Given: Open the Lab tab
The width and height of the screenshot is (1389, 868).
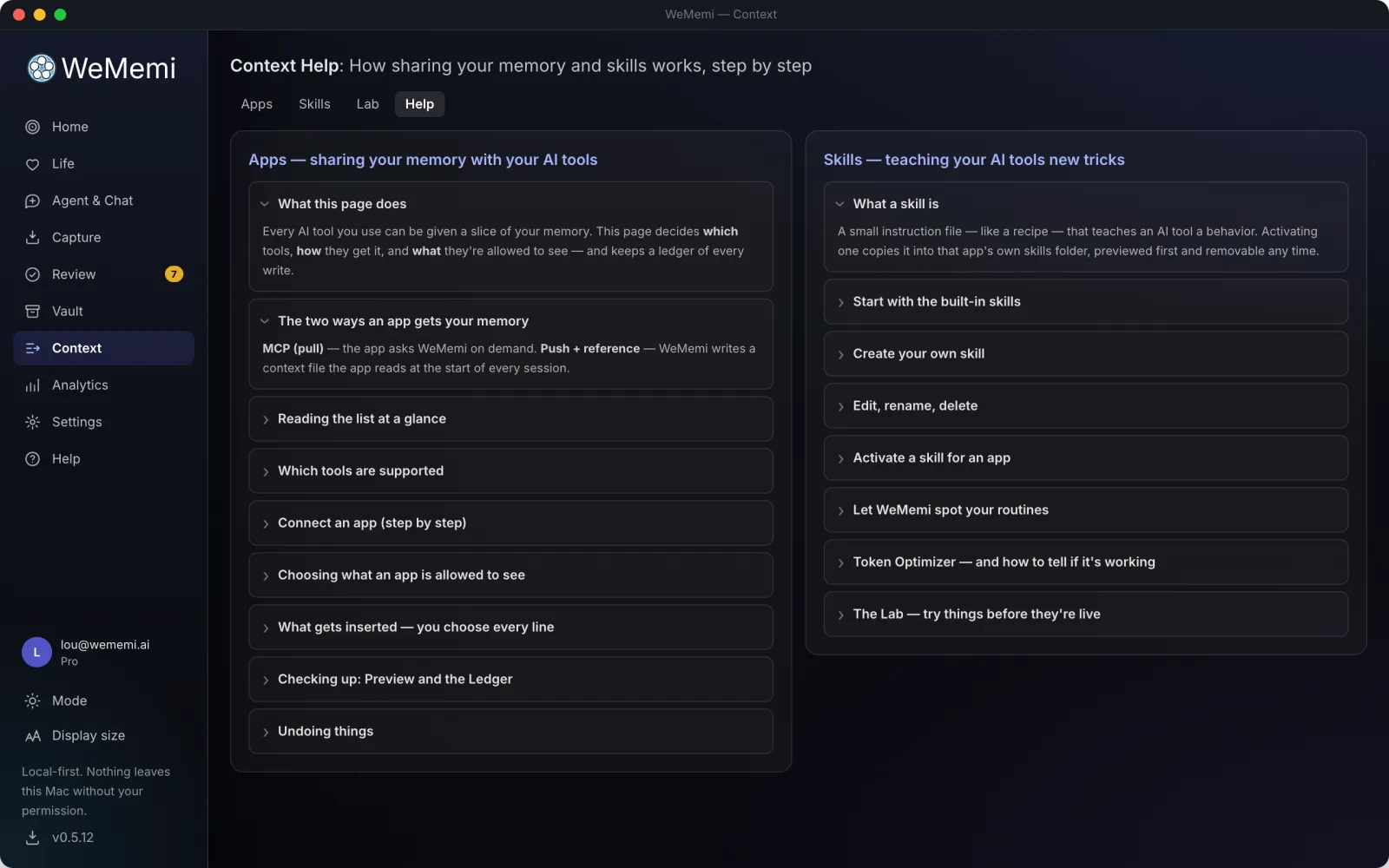Looking at the screenshot, I should [367, 104].
